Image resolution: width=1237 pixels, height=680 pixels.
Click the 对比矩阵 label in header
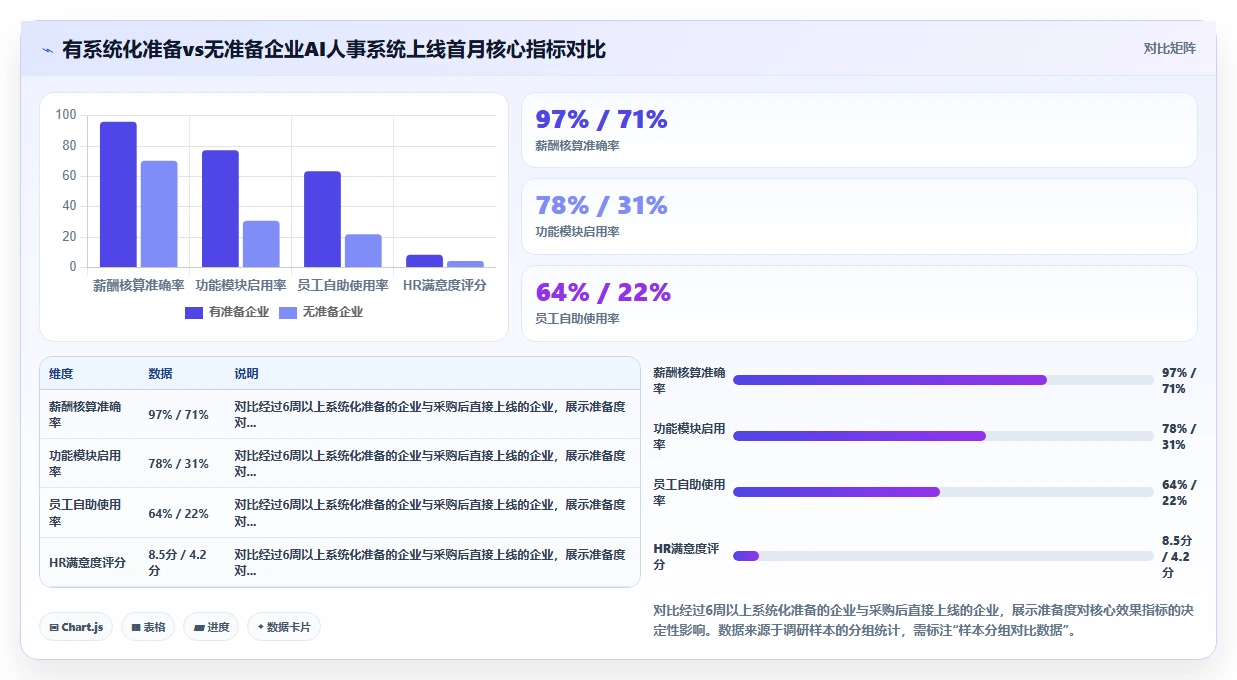click(x=1169, y=48)
